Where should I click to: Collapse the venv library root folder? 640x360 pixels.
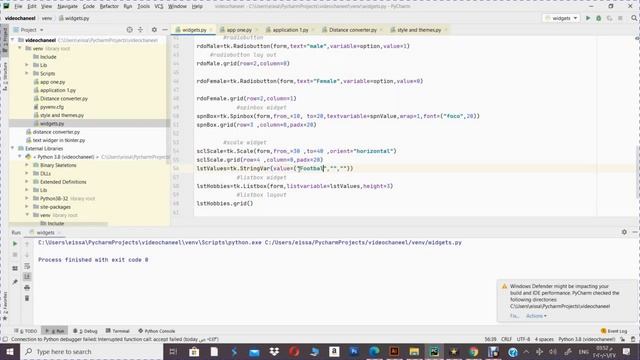(x=20, y=48)
